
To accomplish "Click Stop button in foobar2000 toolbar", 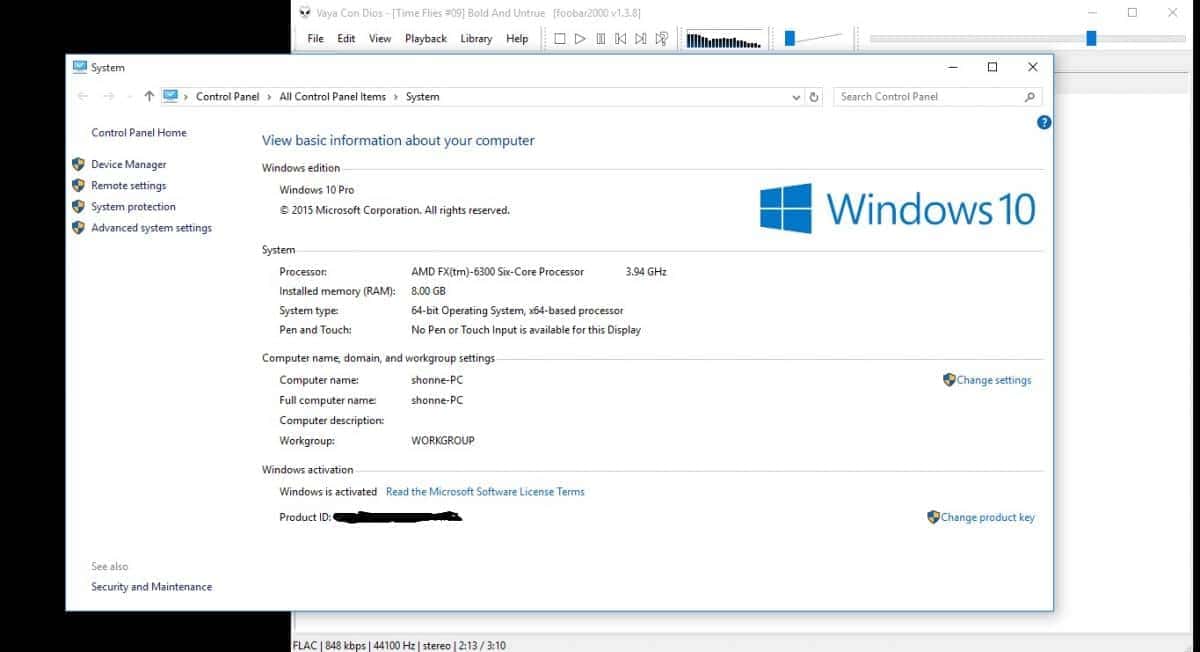I will 560,39.
